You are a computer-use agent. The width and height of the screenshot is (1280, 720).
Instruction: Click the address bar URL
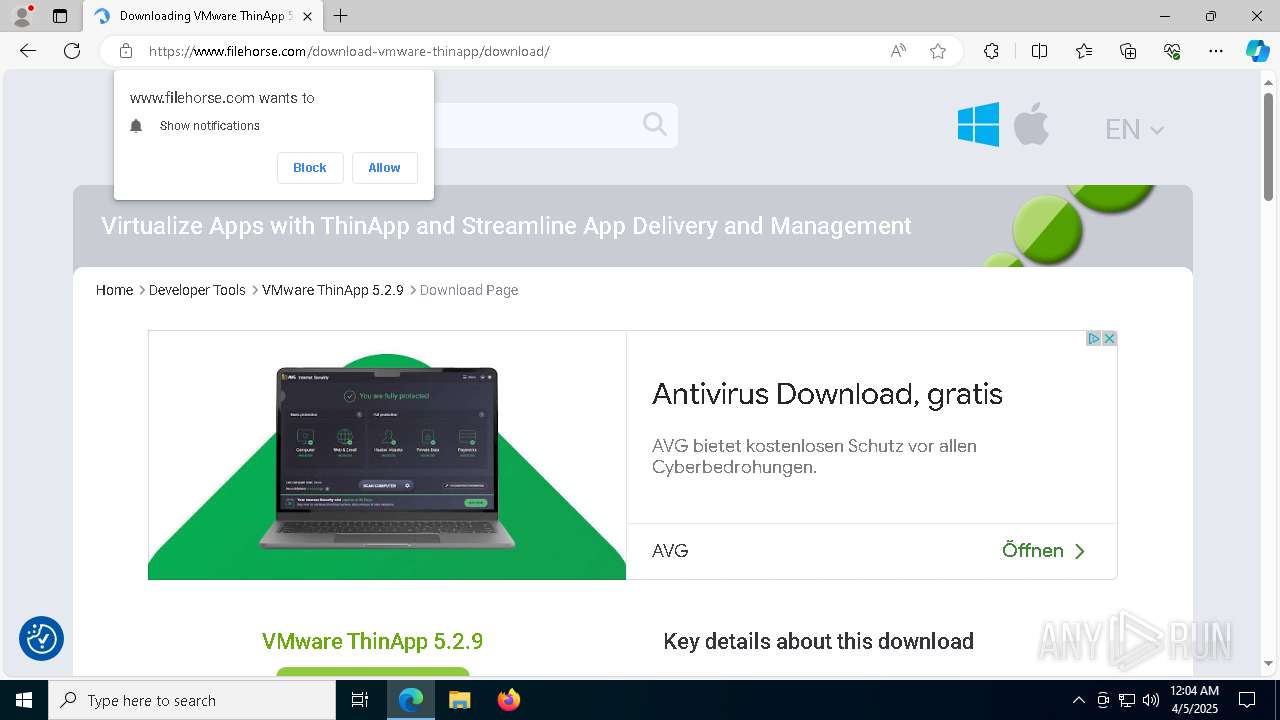coord(349,51)
